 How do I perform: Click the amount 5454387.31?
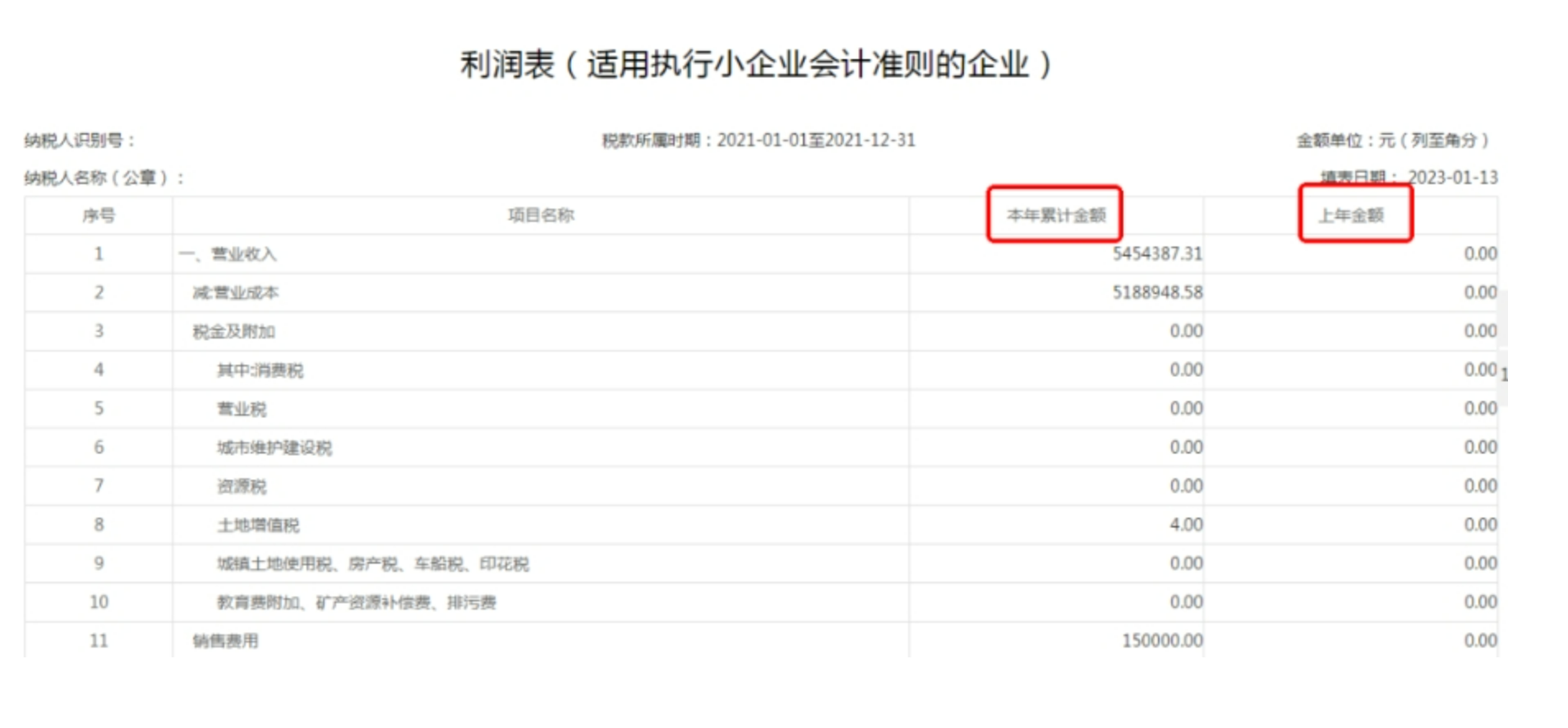1157,254
